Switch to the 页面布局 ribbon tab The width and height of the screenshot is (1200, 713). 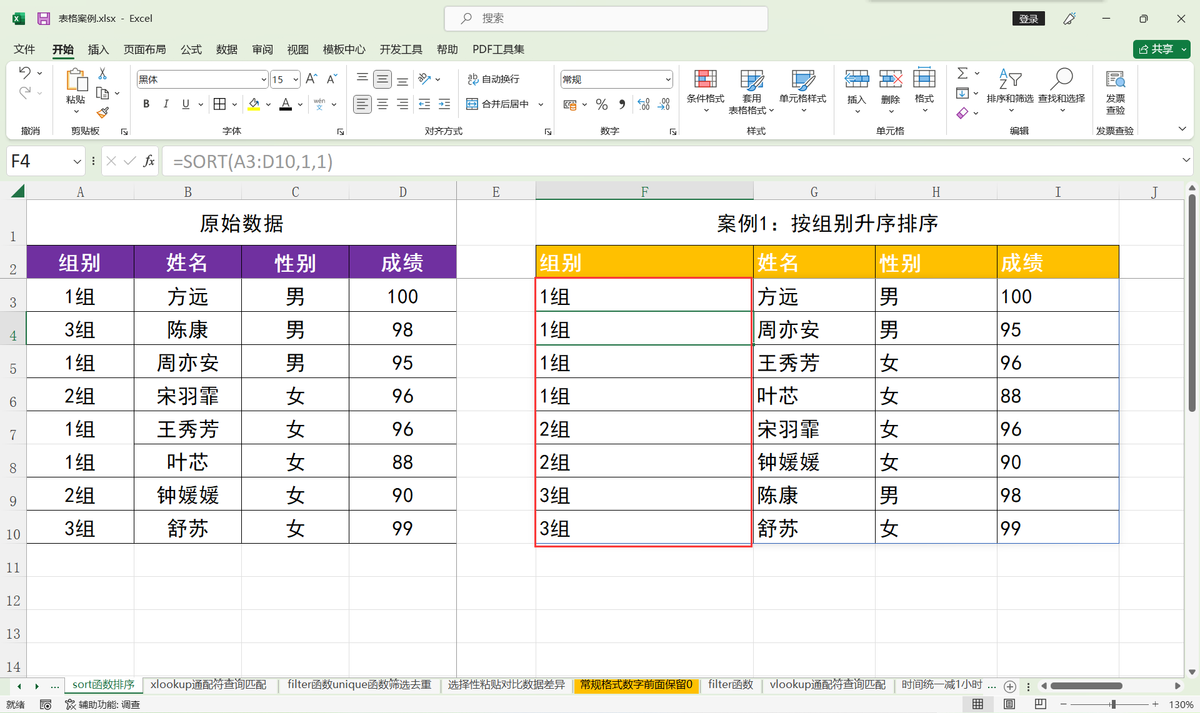click(145, 49)
